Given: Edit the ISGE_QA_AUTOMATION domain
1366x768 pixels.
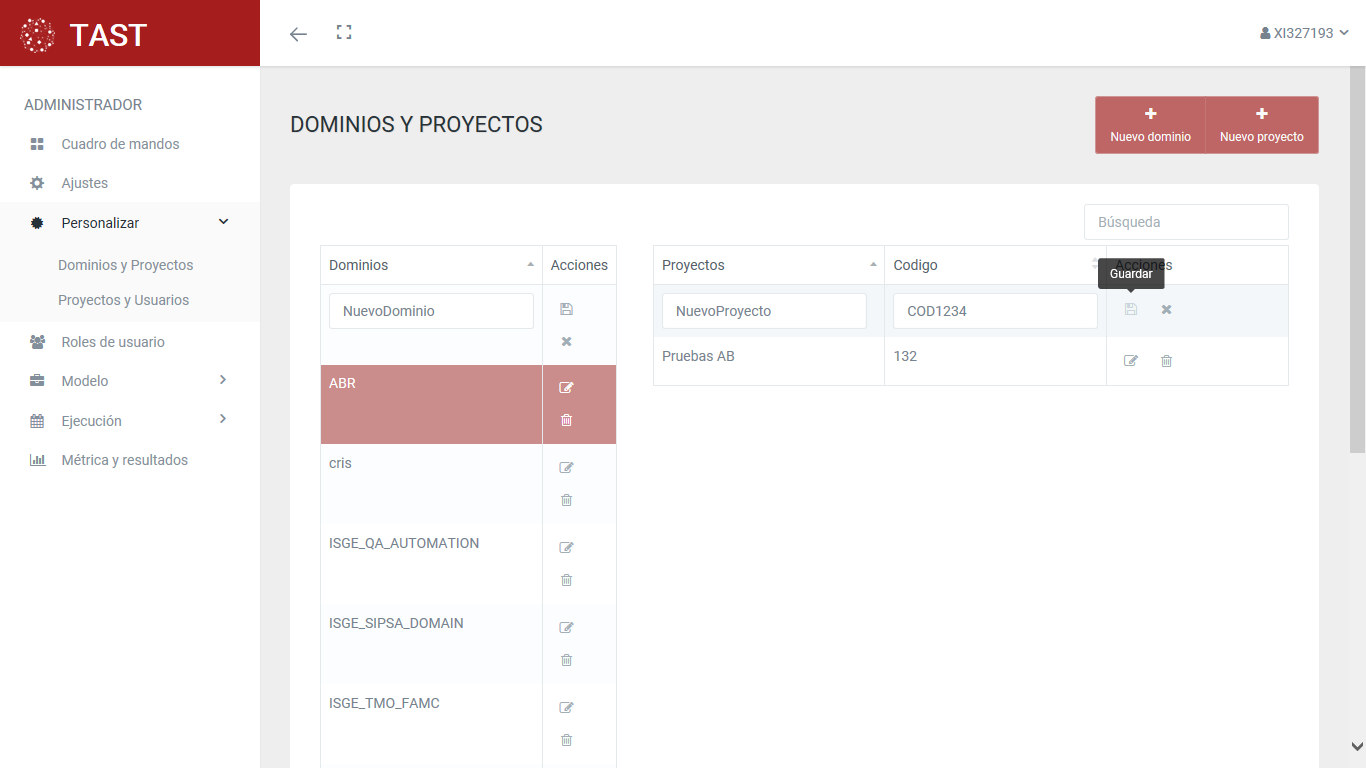Looking at the screenshot, I should (x=566, y=548).
